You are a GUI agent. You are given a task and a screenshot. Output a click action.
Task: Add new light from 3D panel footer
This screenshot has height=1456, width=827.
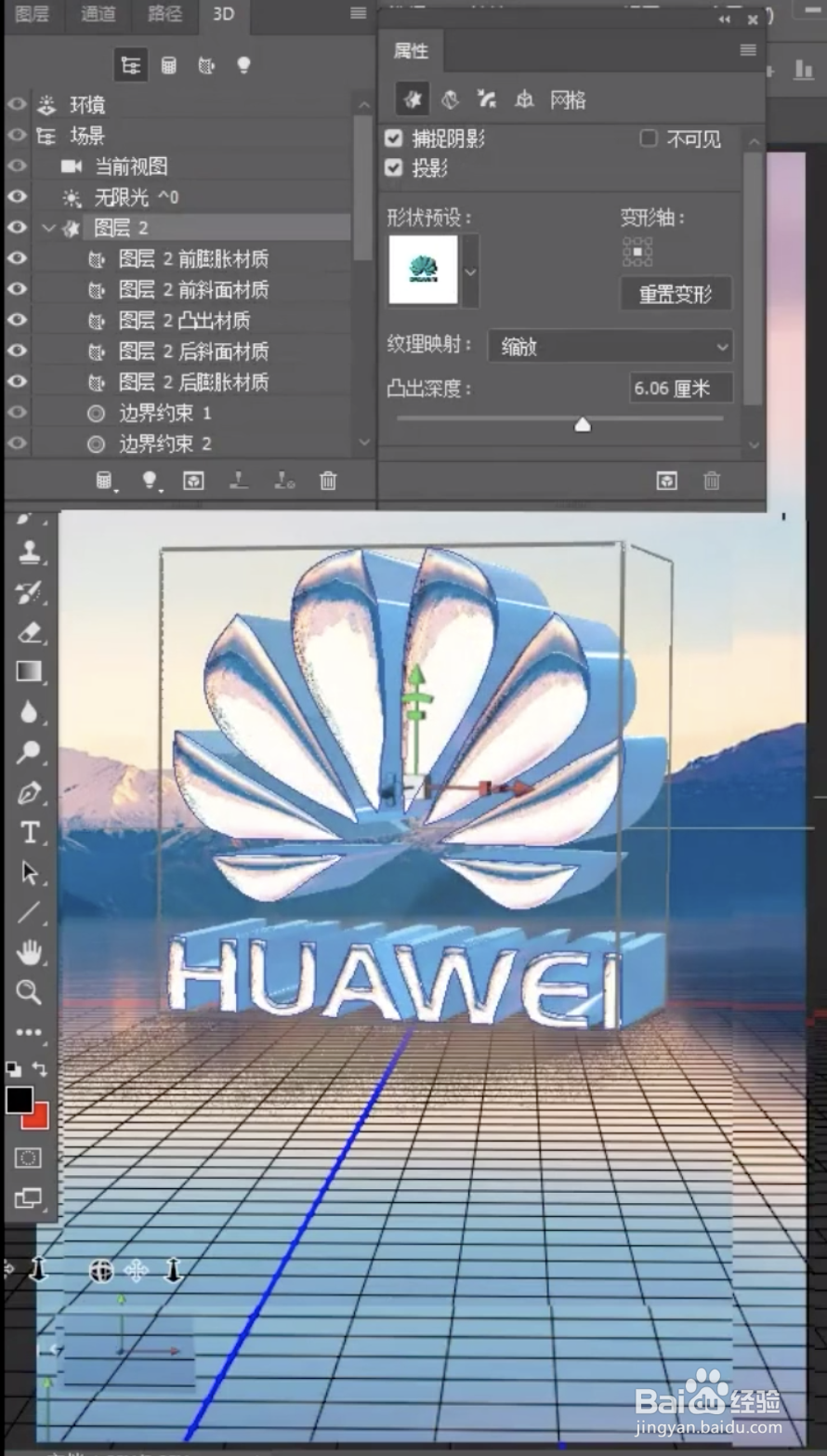pos(149,481)
